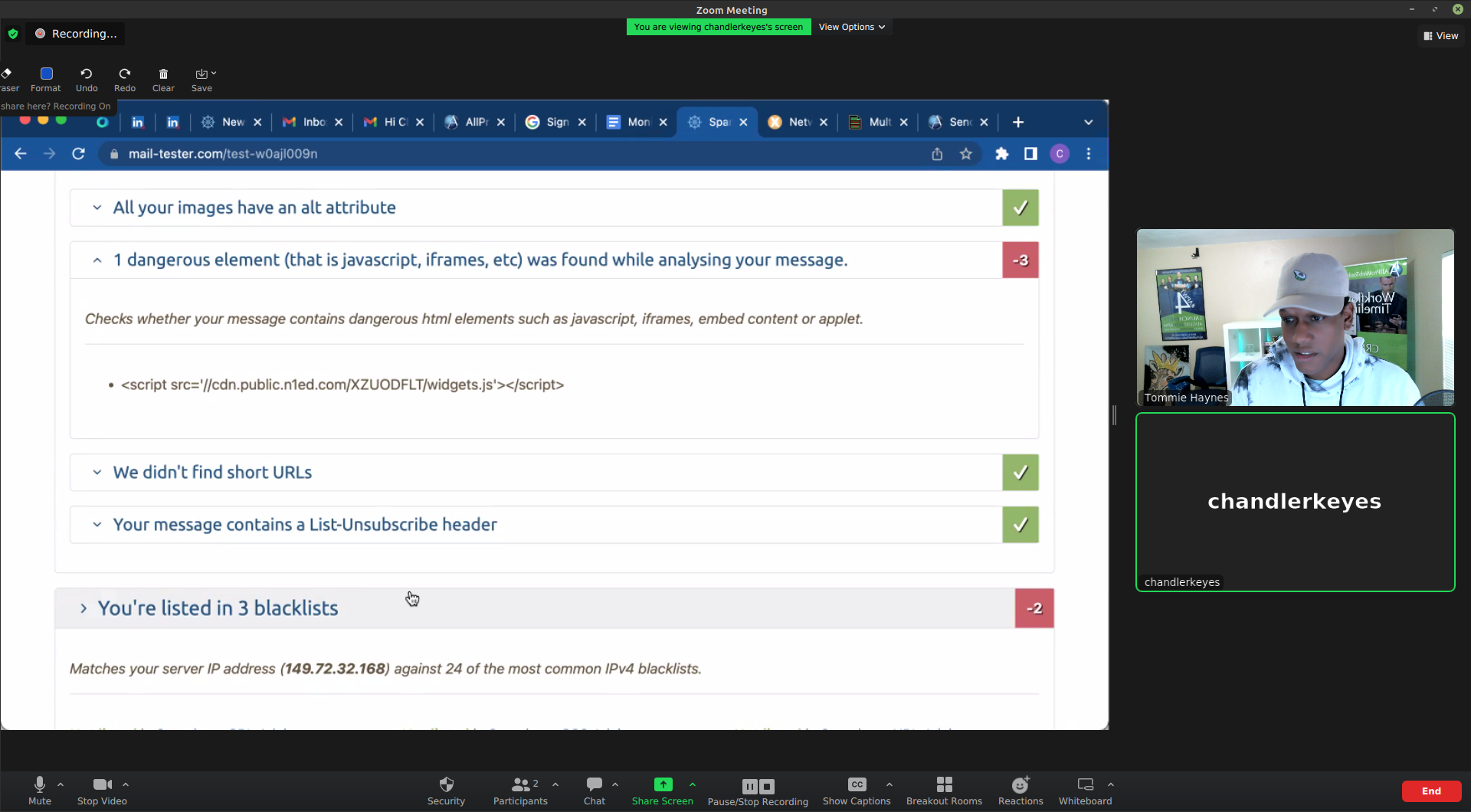Share this page icon in address bar
This screenshot has width=1471, height=812.
pos(937,154)
